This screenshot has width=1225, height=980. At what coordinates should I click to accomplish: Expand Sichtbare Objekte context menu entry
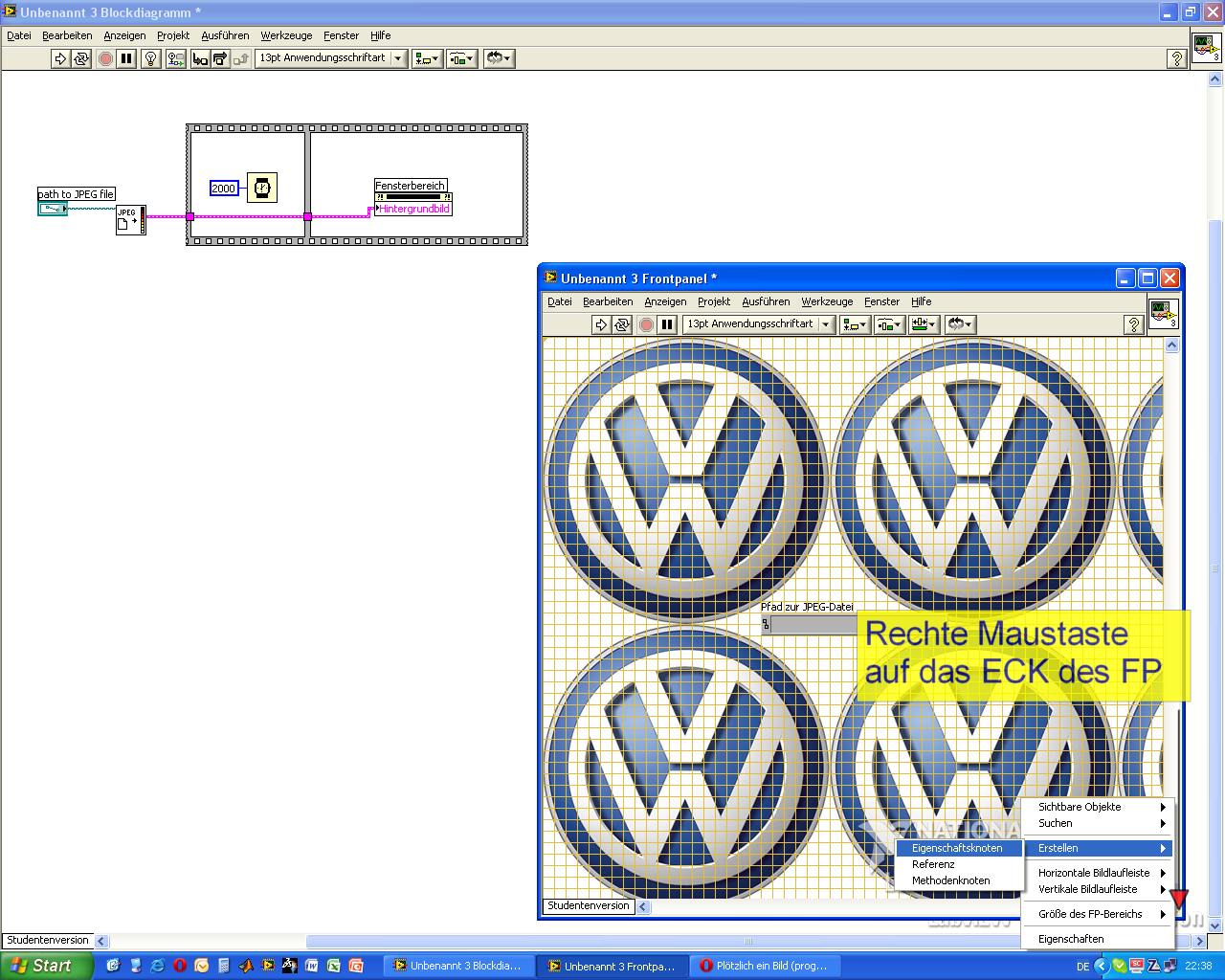[x=1098, y=807]
